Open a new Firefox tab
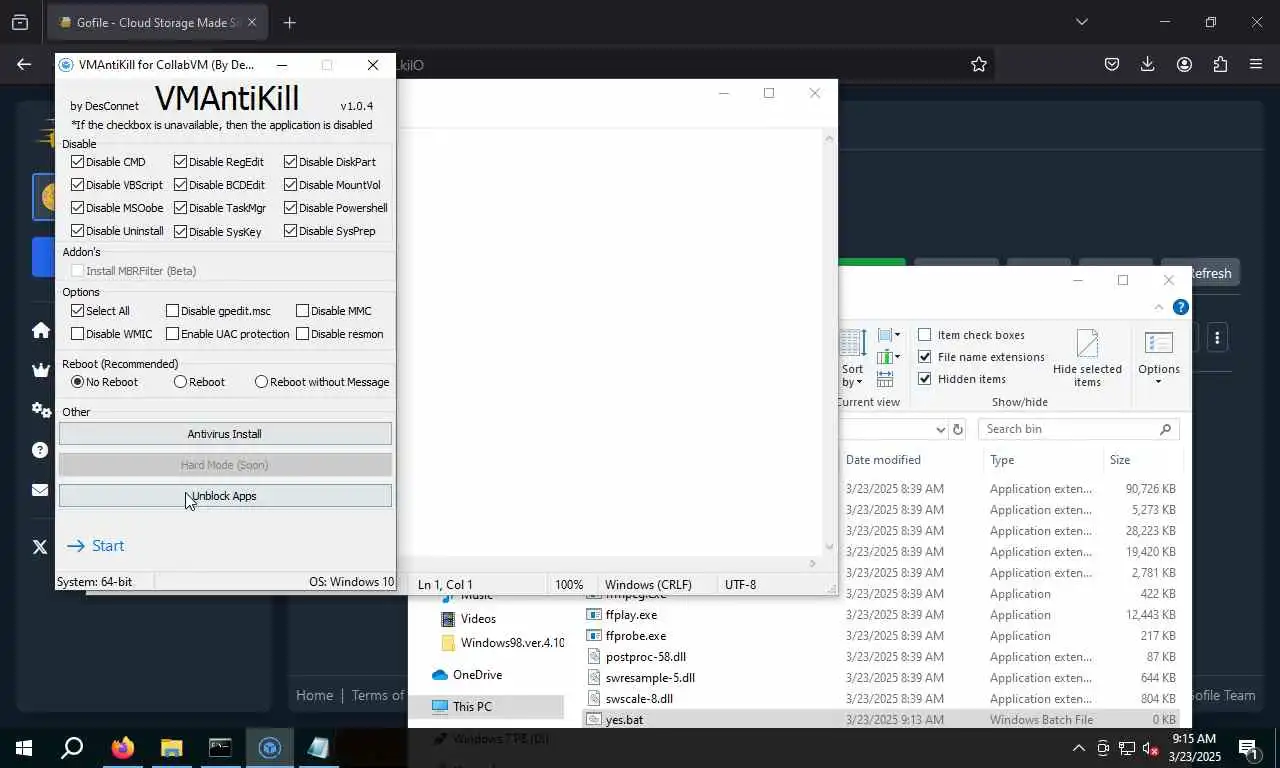This screenshot has width=1280, height=768. [289, 22]
